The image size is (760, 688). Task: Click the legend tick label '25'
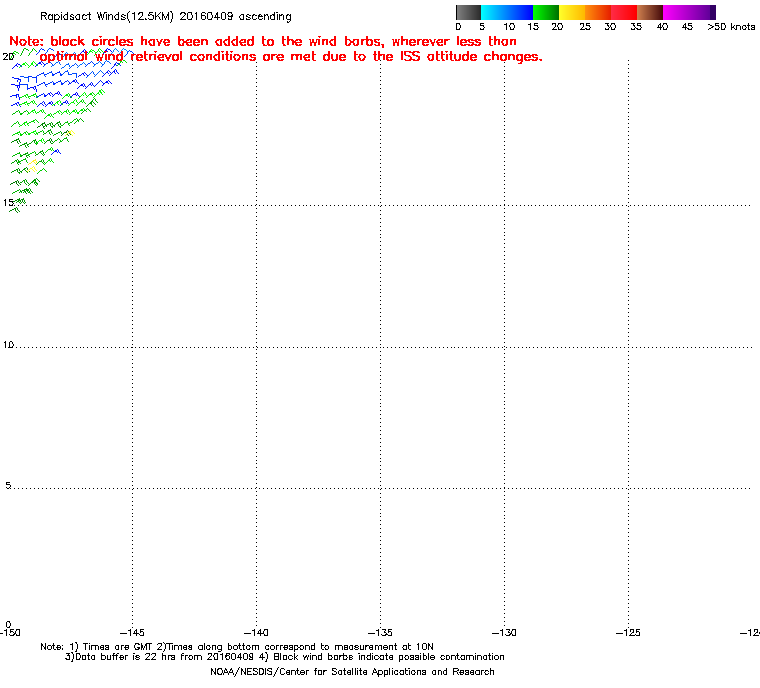585,27
